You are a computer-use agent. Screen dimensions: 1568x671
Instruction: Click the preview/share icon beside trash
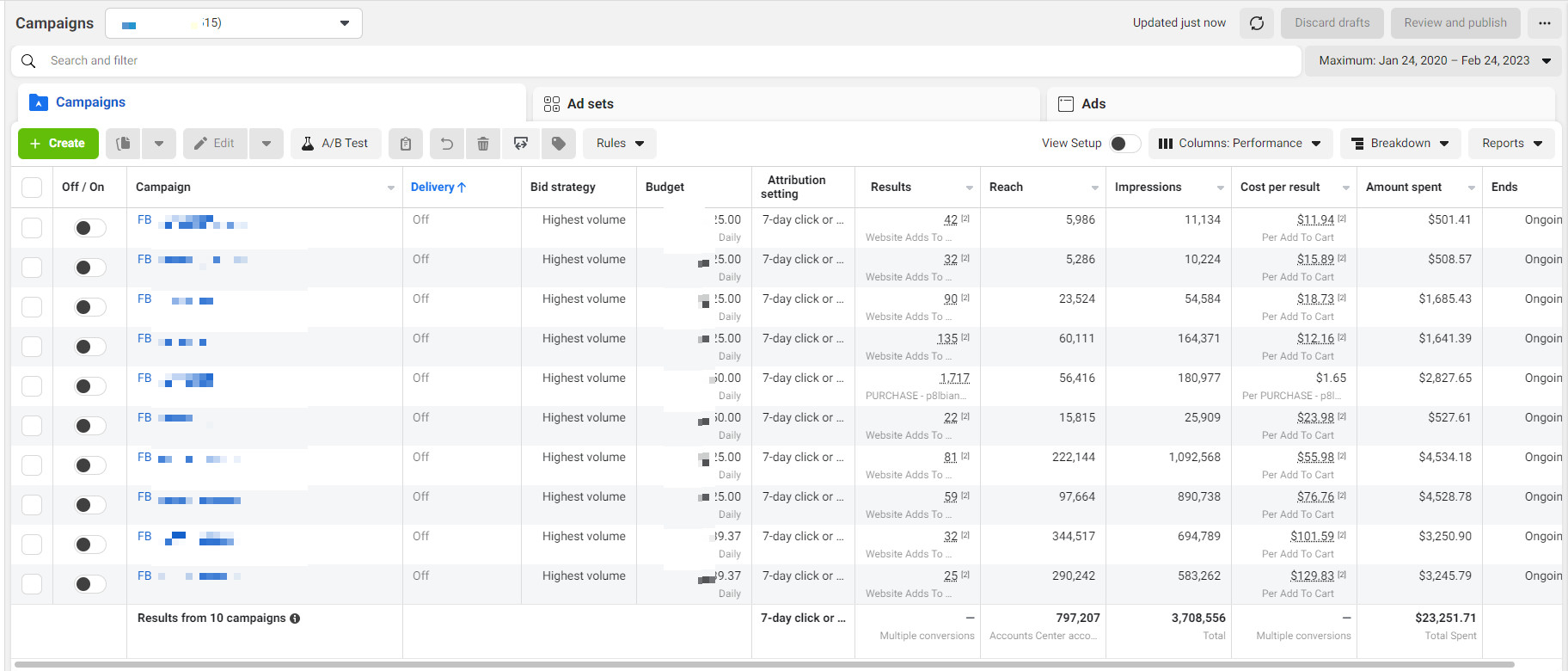[521, 144]
